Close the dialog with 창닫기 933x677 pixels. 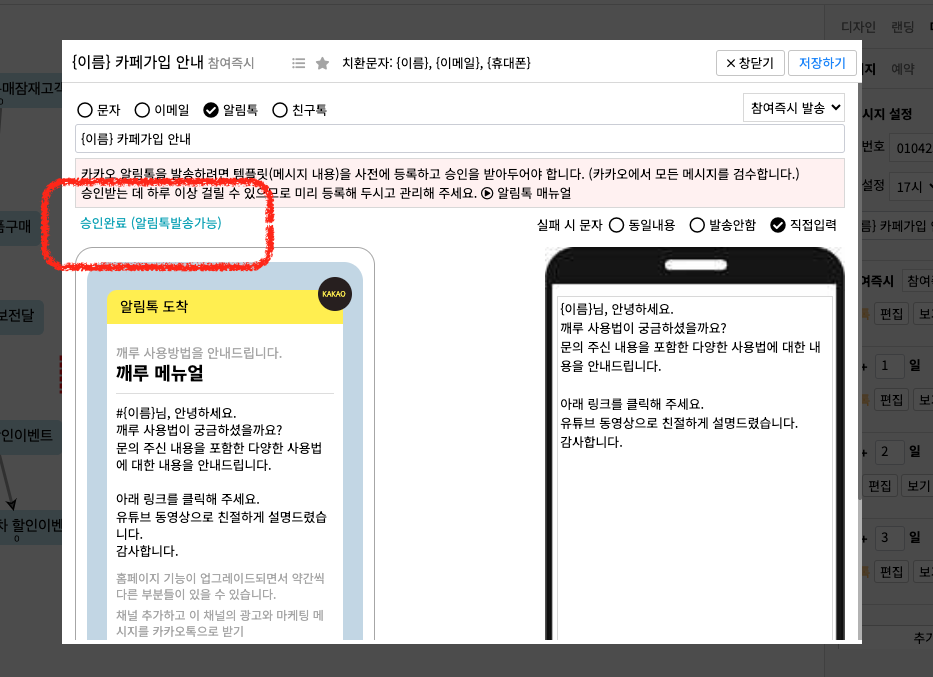tap(750, 63)
